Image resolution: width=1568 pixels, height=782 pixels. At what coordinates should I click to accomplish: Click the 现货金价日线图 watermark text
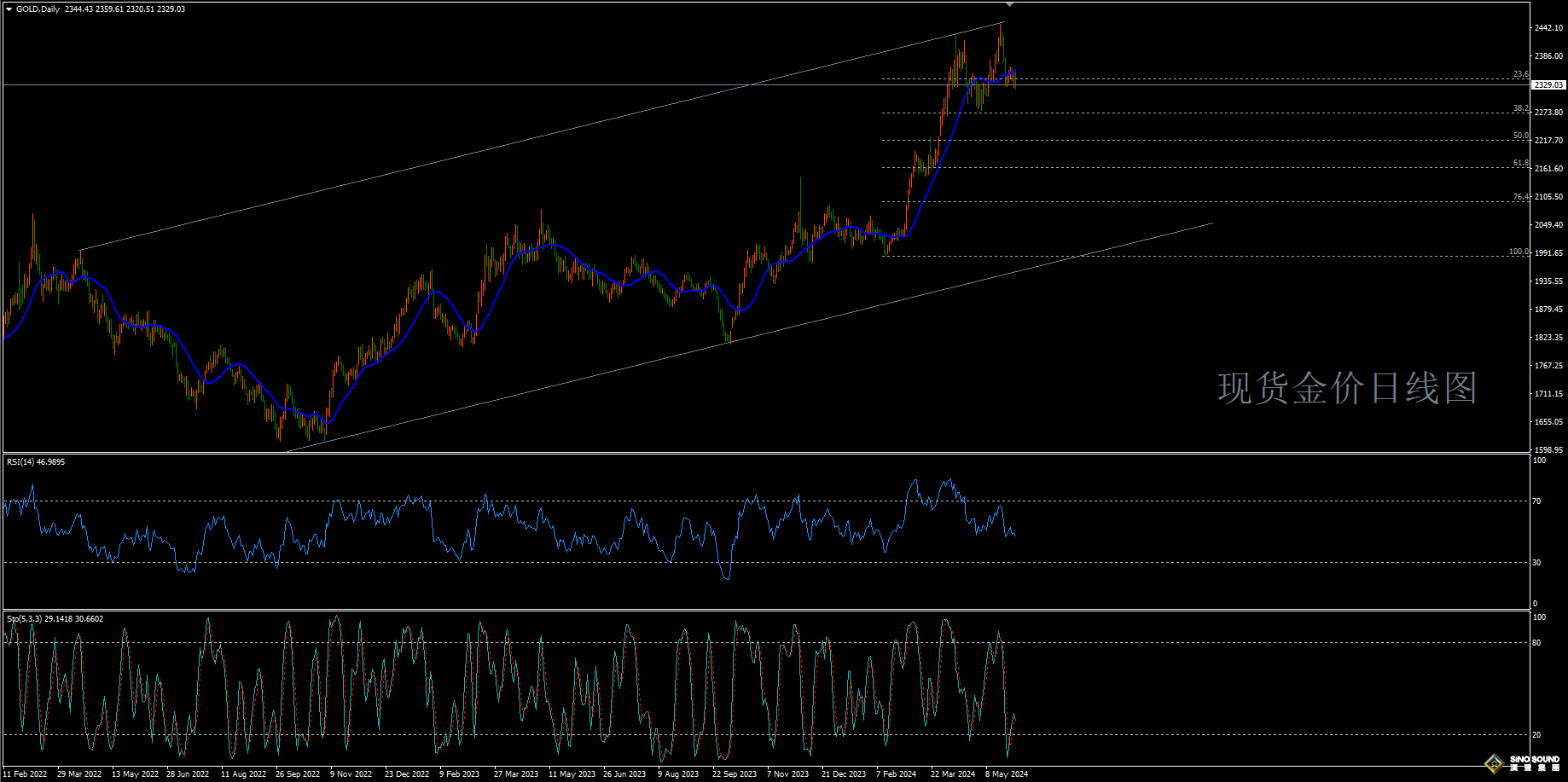tap(1347, 388)
